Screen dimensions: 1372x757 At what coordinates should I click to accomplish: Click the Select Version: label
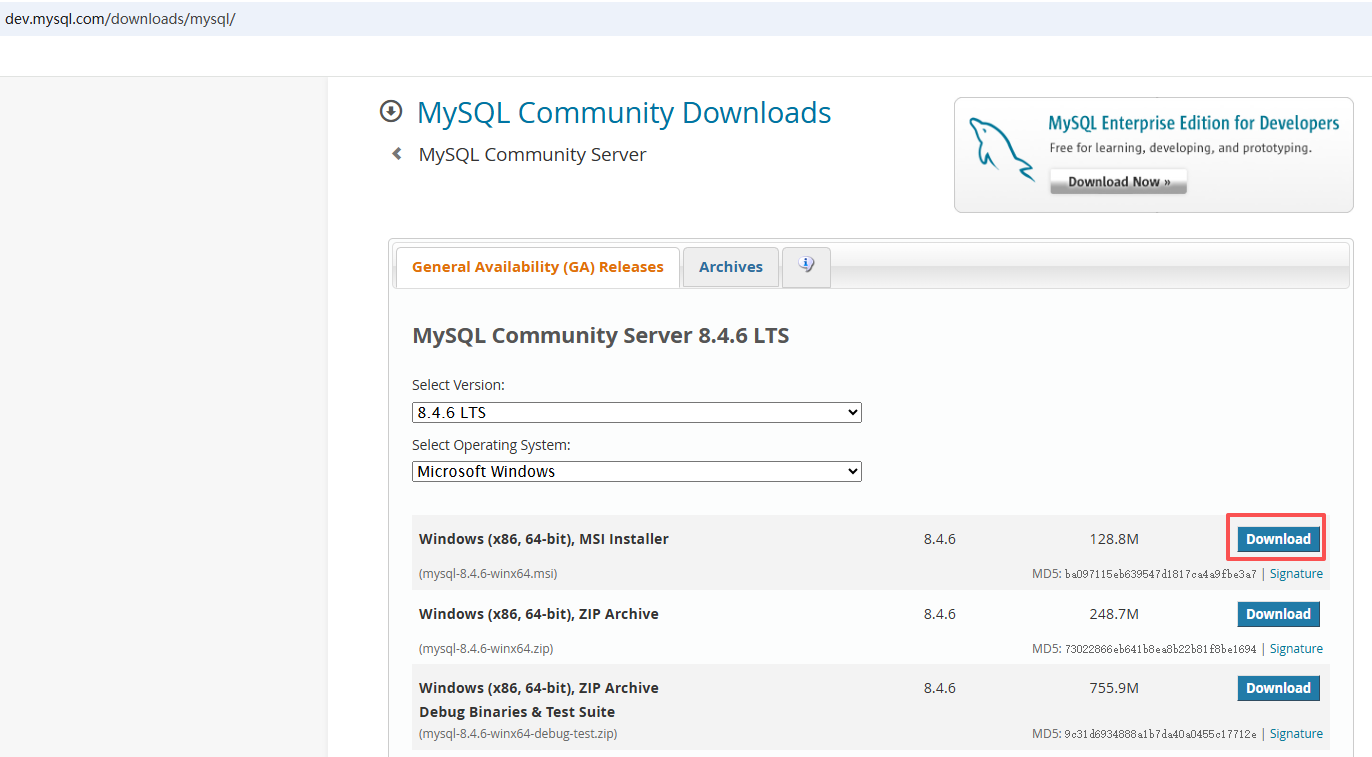point(458,385)
